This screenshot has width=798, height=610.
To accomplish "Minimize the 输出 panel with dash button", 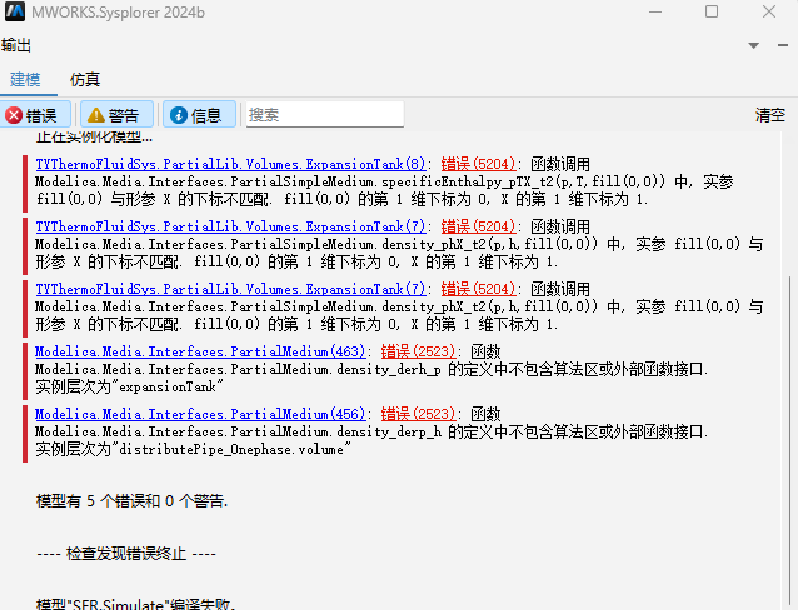I will 783,45.
